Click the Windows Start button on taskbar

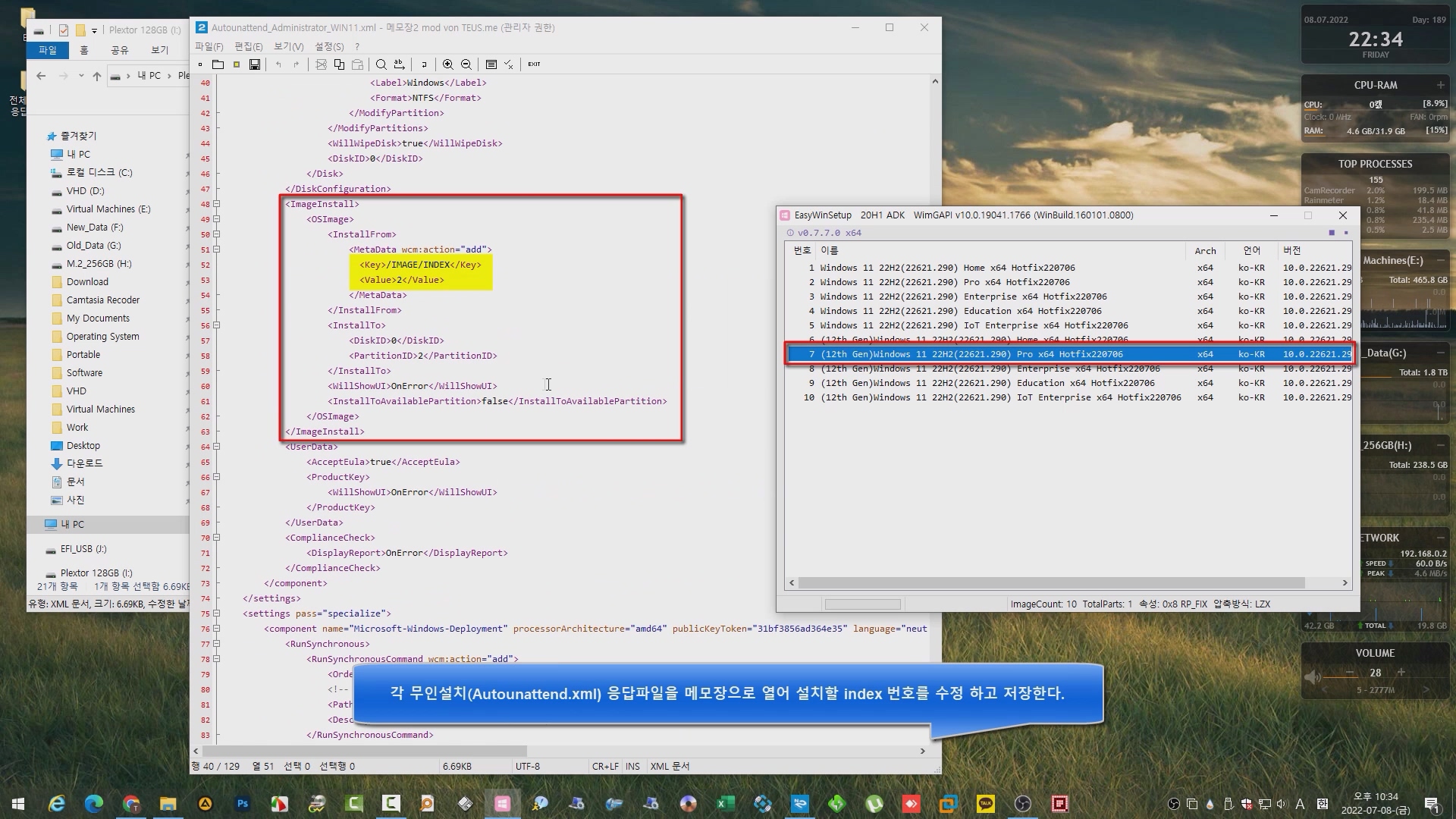(x=18, y=804)
